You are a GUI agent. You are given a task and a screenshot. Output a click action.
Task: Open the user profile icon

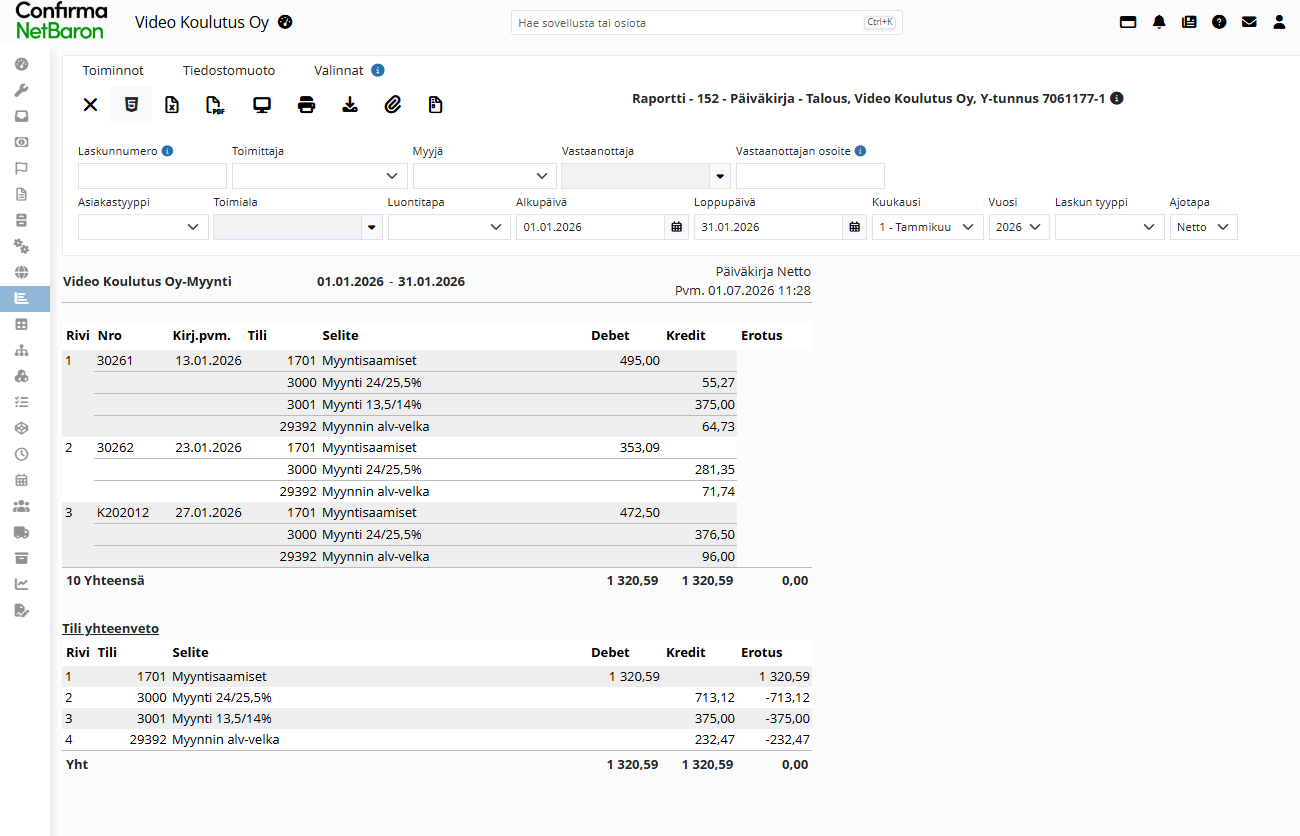[x=1279, y=22]
